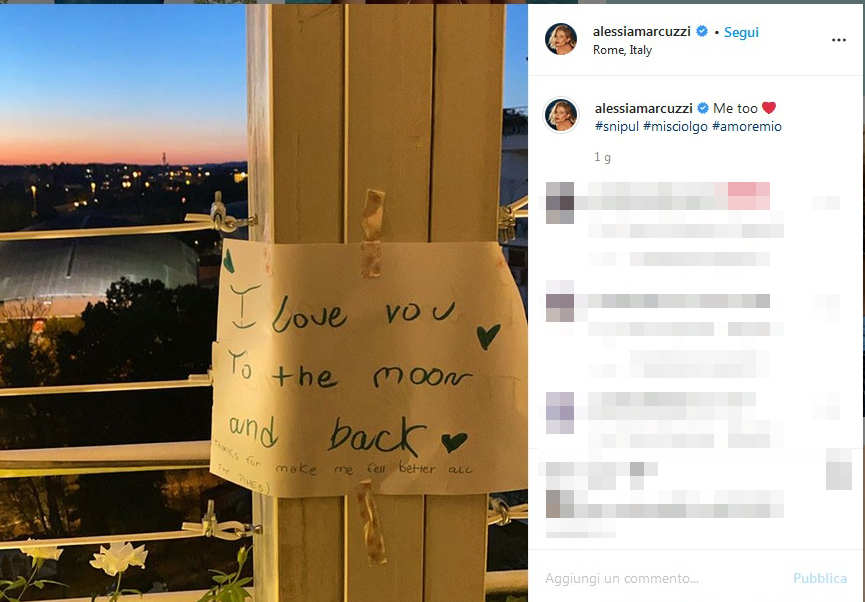Open the alessiamarcuzzi username in the header

642,31
